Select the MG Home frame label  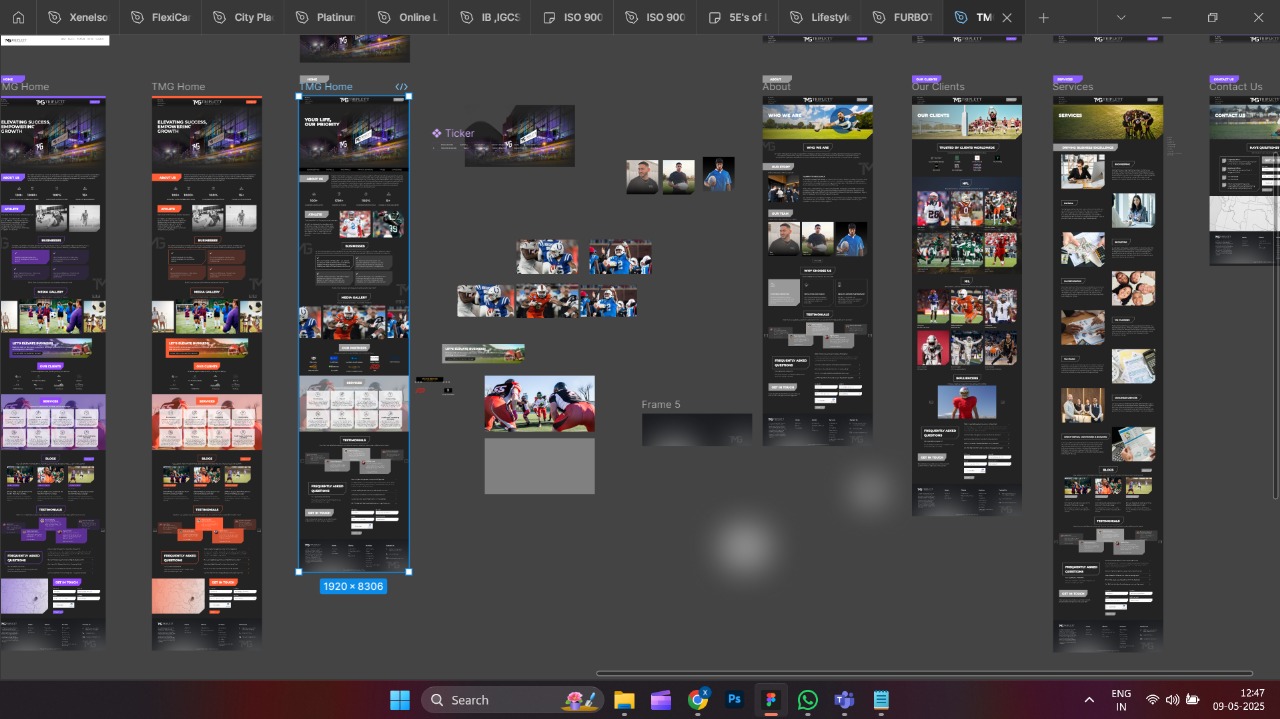25,87
